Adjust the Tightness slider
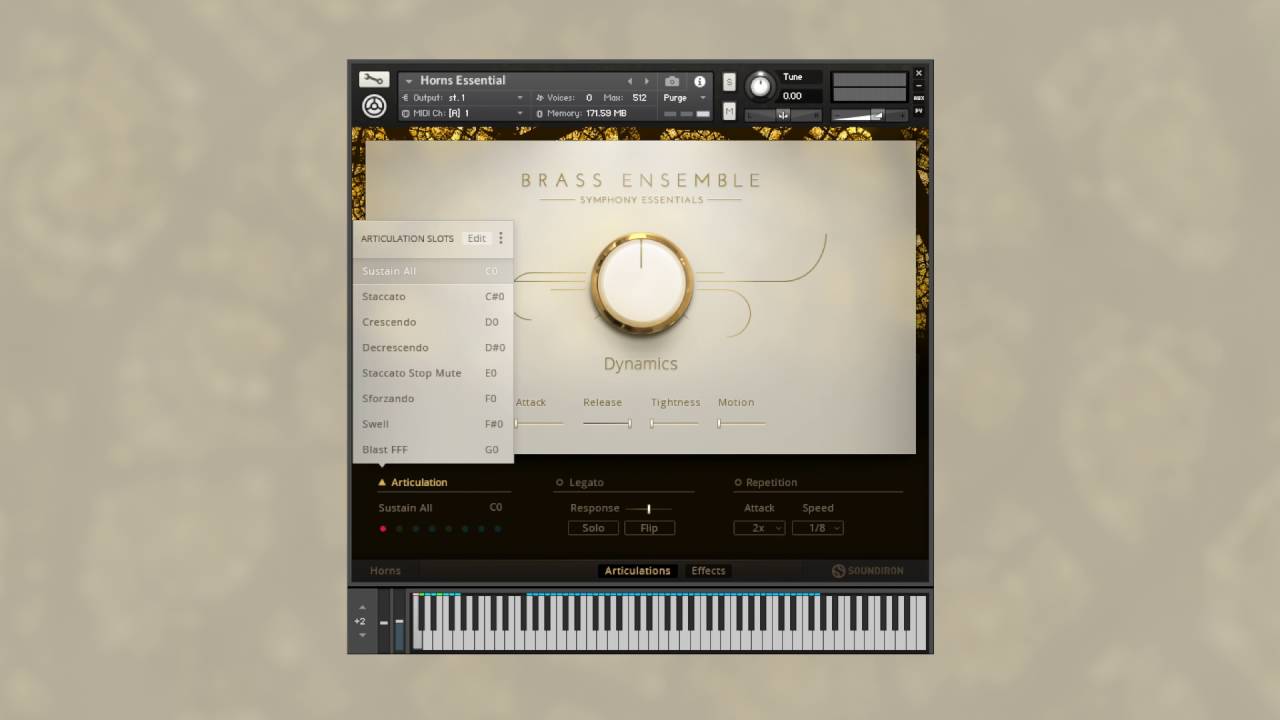Image resolution: width=1280 pixels, height=720 pixels. tap(675, 424)
